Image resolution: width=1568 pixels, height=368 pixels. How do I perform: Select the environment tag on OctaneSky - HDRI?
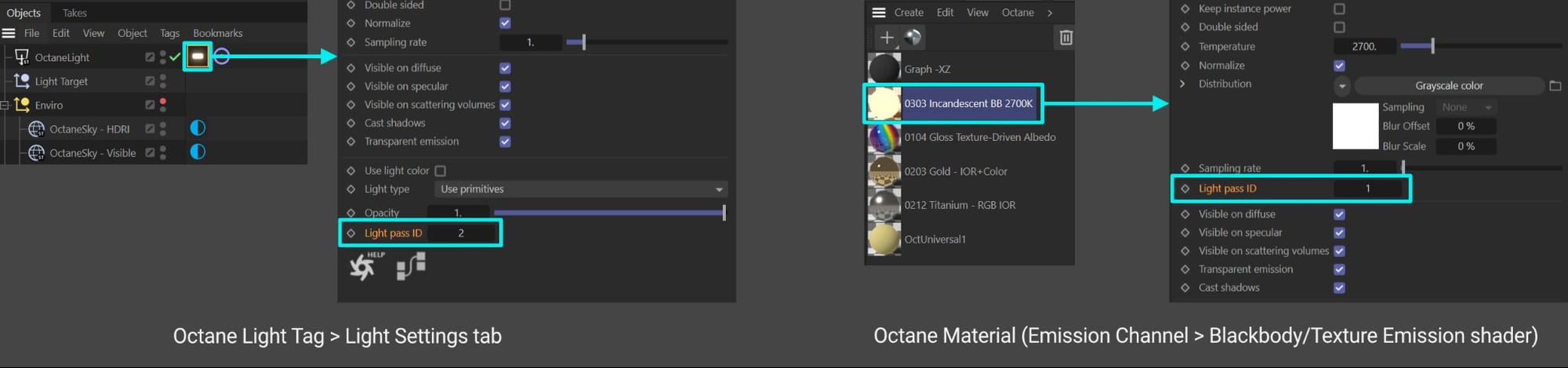point(198,128)
